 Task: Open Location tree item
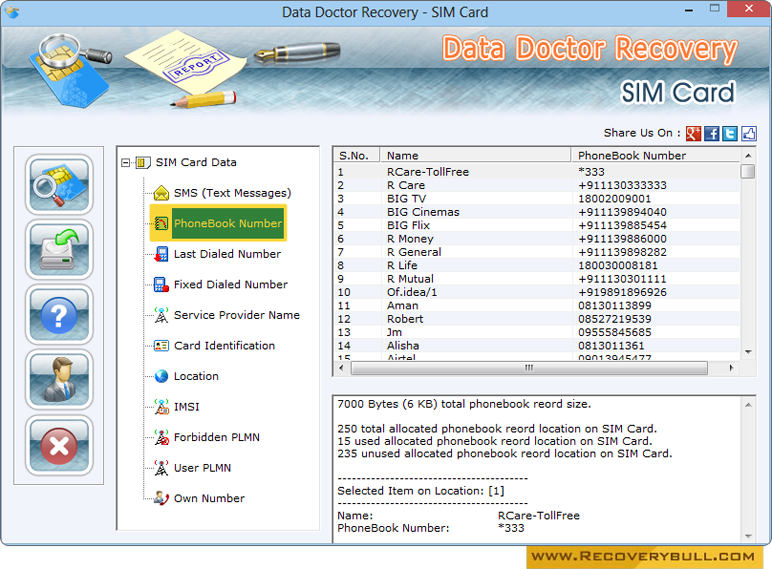(x=196, y=376)
